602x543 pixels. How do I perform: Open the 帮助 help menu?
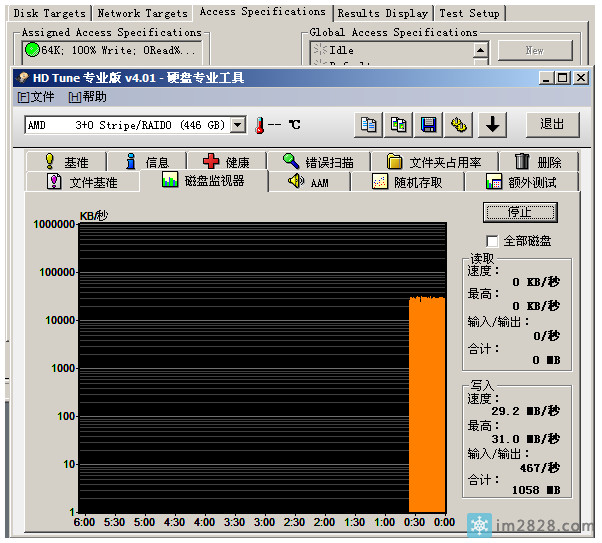pos(88,97)
